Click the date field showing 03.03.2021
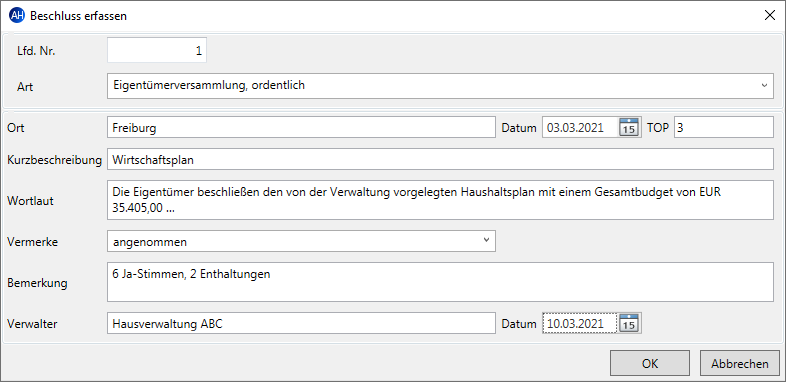The image size is (786, 382). [581, 127]
